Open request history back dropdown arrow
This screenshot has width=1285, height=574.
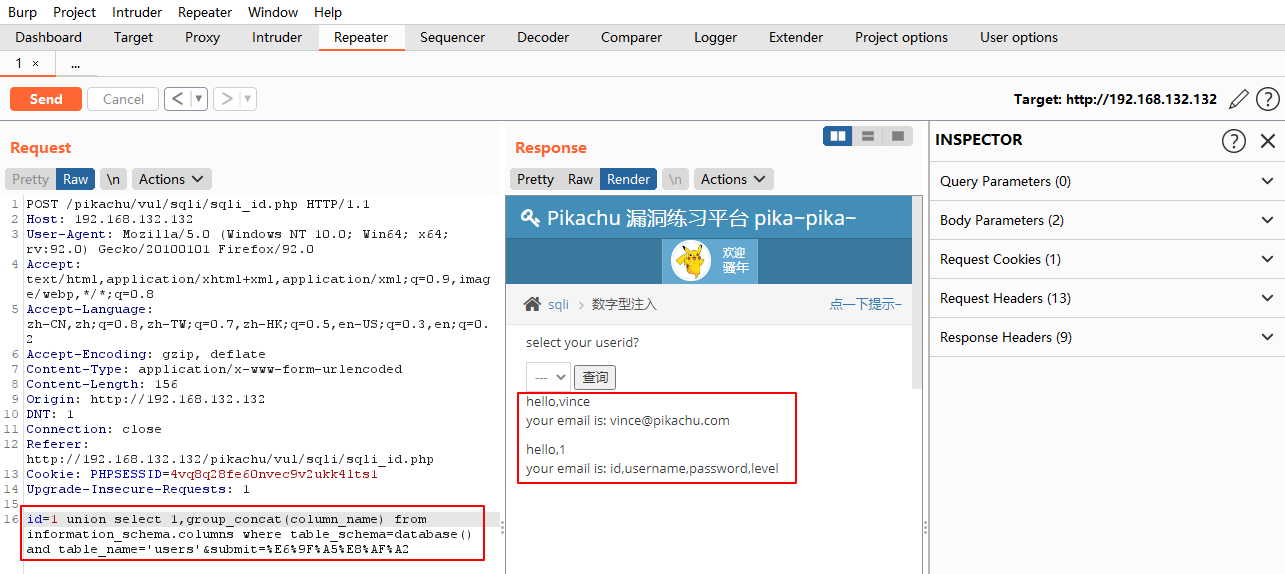pyautogui.click(x=198, y=99)
